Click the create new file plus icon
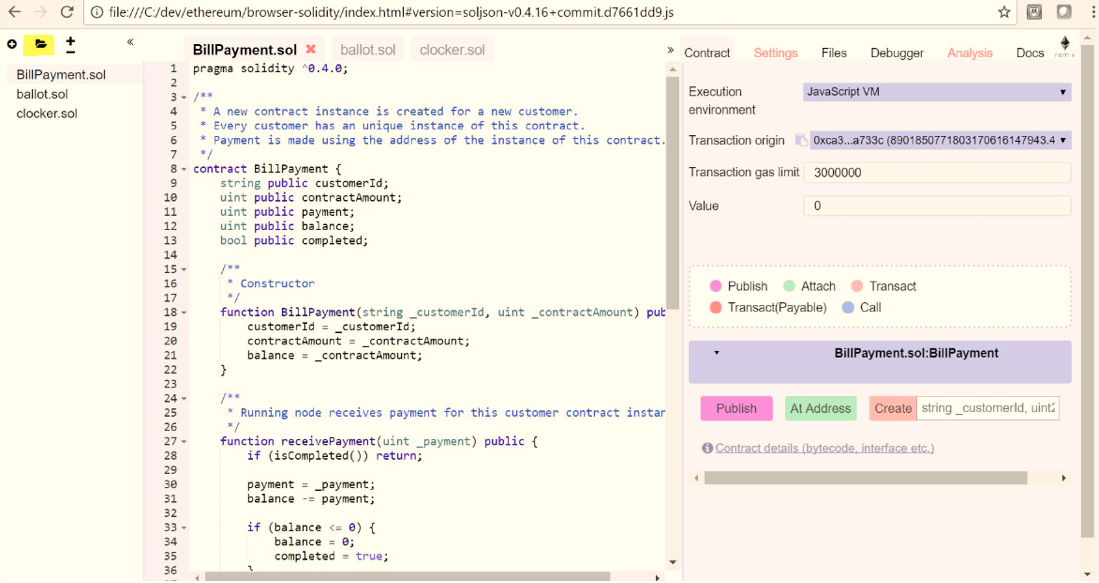 [12, 44]
